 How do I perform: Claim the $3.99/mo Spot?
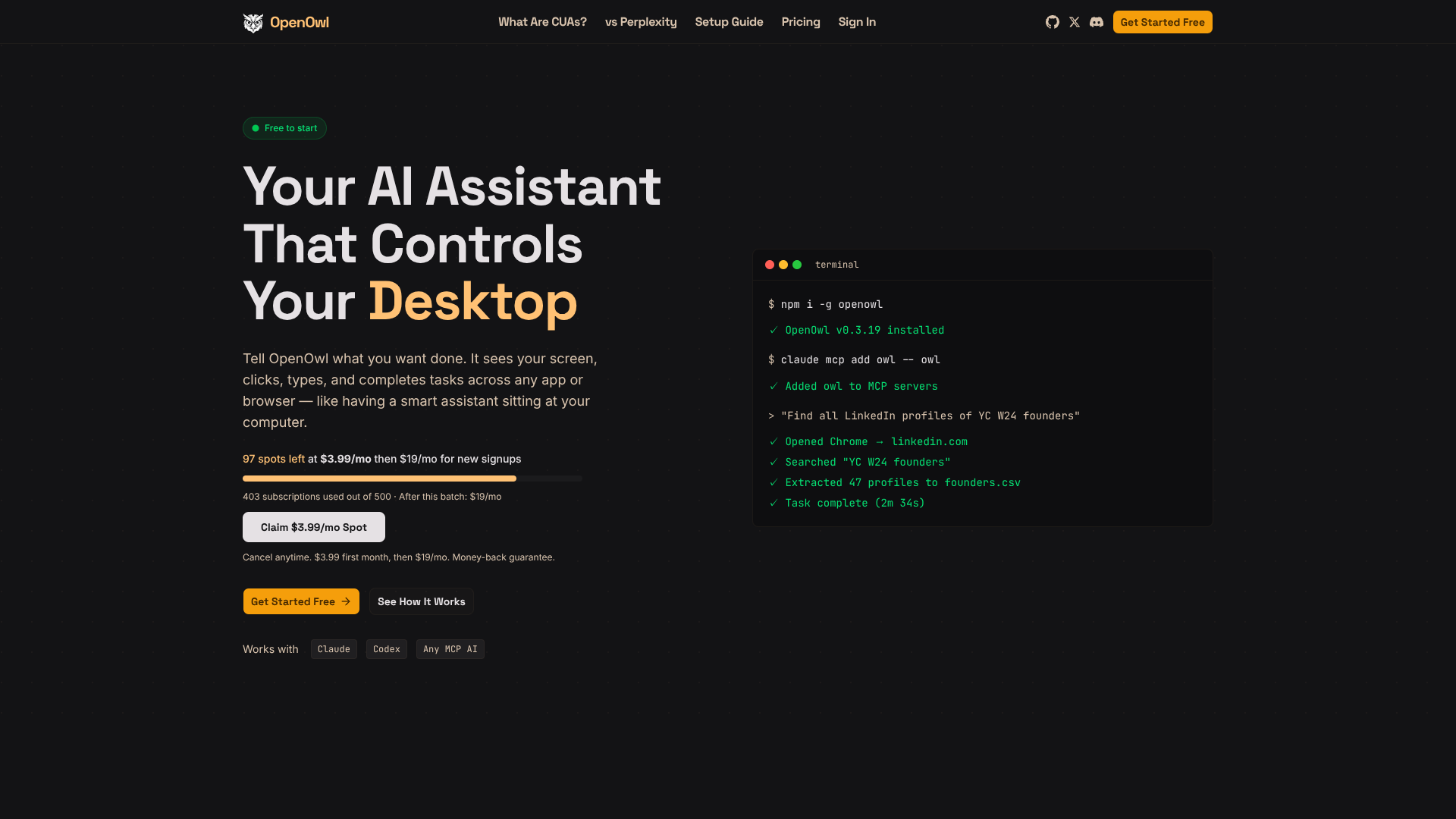point(313,526)
